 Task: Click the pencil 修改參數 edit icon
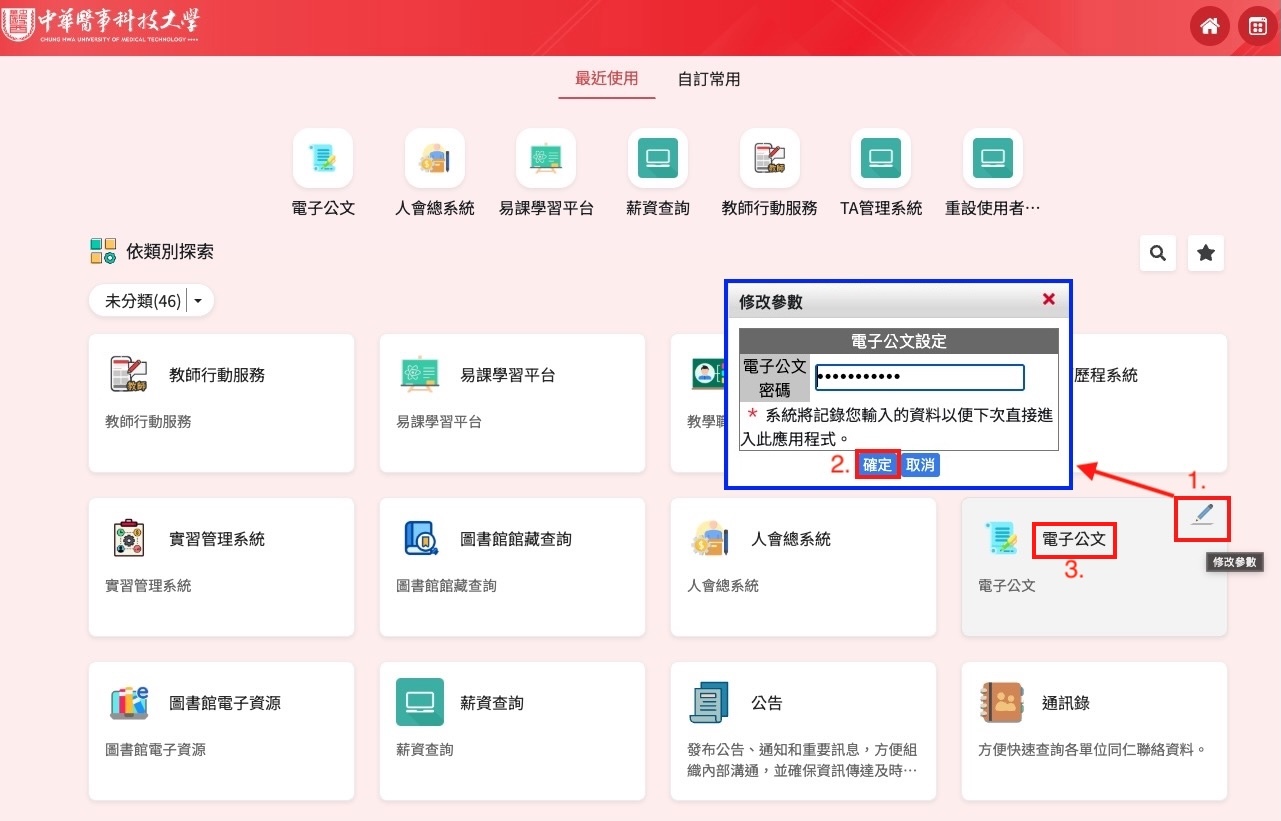1201,517
